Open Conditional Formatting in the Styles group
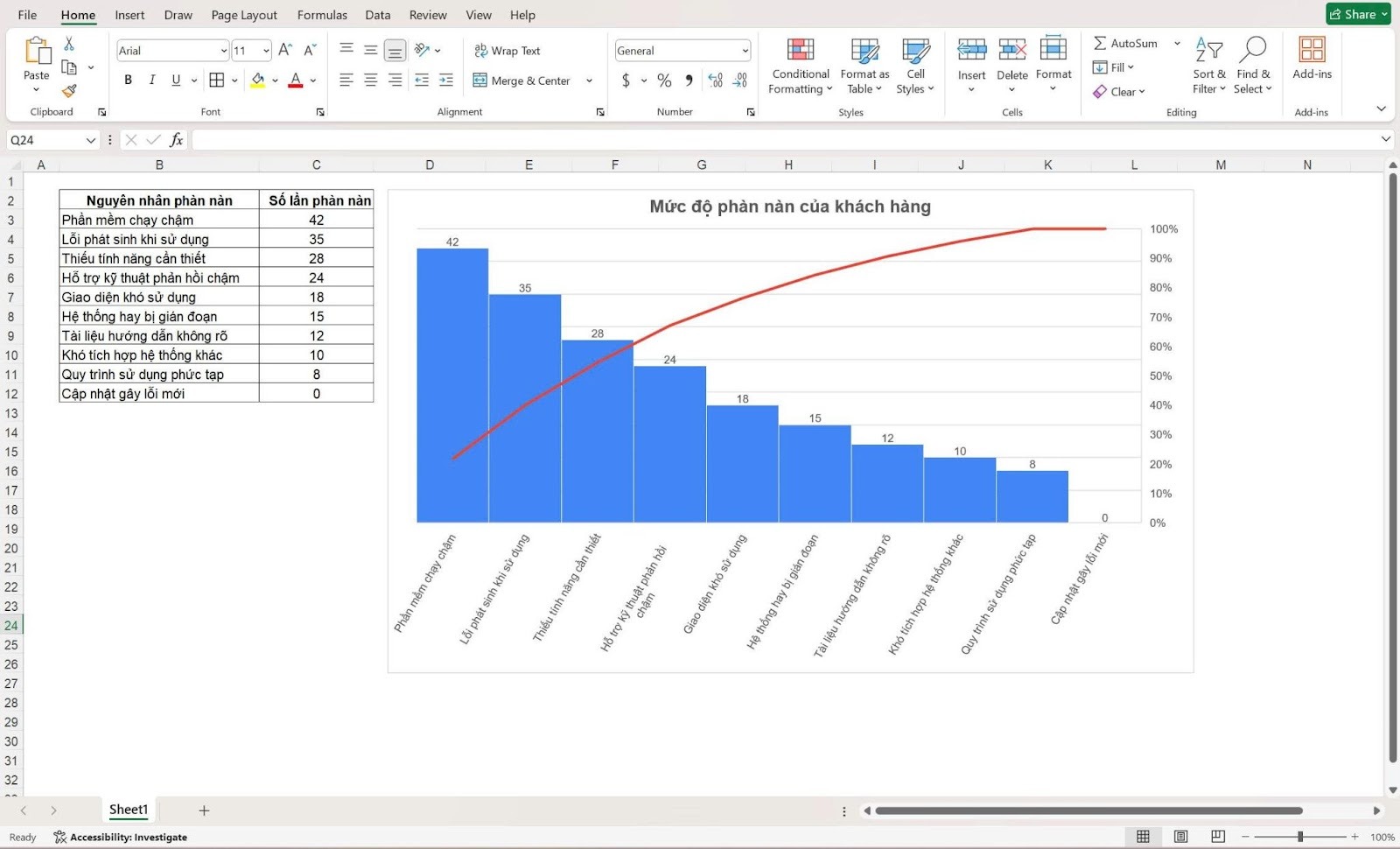The image size is (1400, 849). click(800, 66)
